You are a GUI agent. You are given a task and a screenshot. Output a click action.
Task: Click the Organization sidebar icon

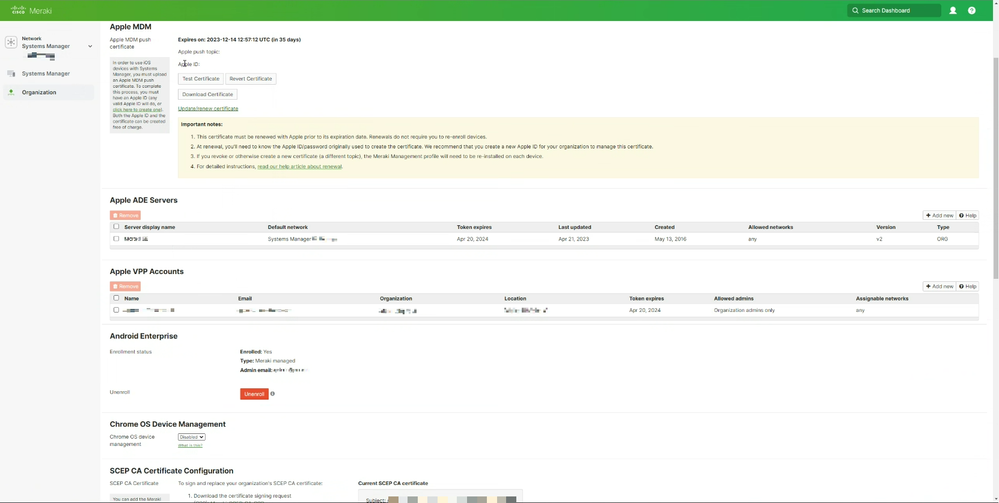pyautogui.click(x=11, y=92)
